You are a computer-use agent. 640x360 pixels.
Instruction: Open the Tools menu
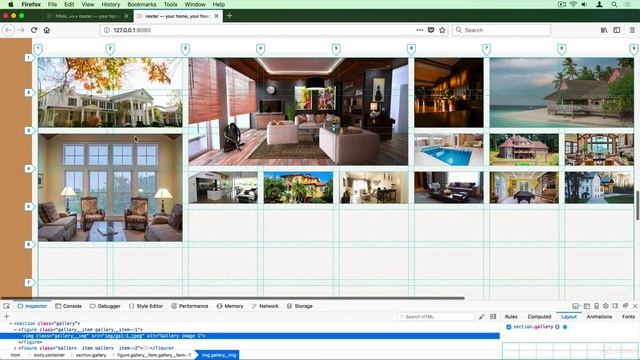[170, 4]
